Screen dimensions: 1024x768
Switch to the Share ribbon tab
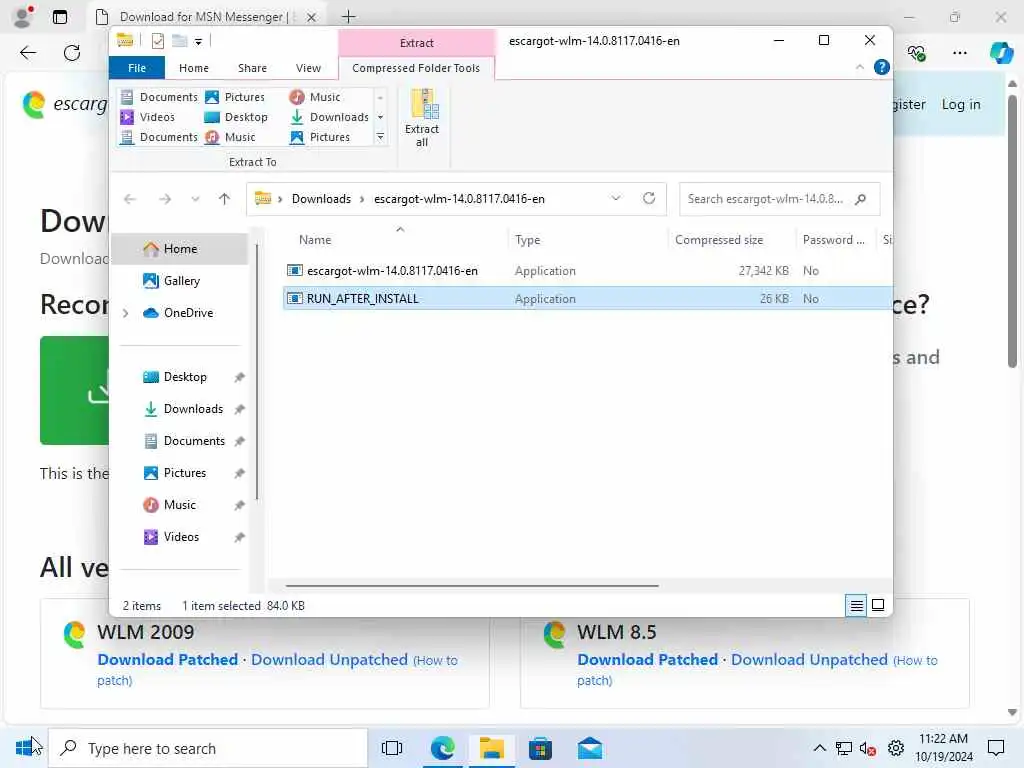click(x=252, y=68)
